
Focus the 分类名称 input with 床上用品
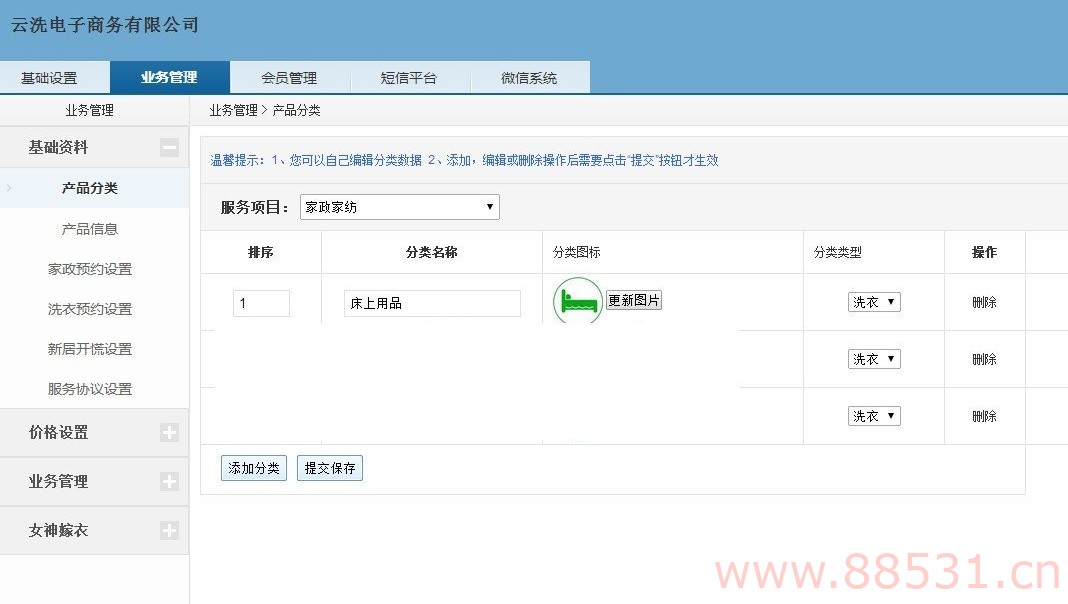433,303
